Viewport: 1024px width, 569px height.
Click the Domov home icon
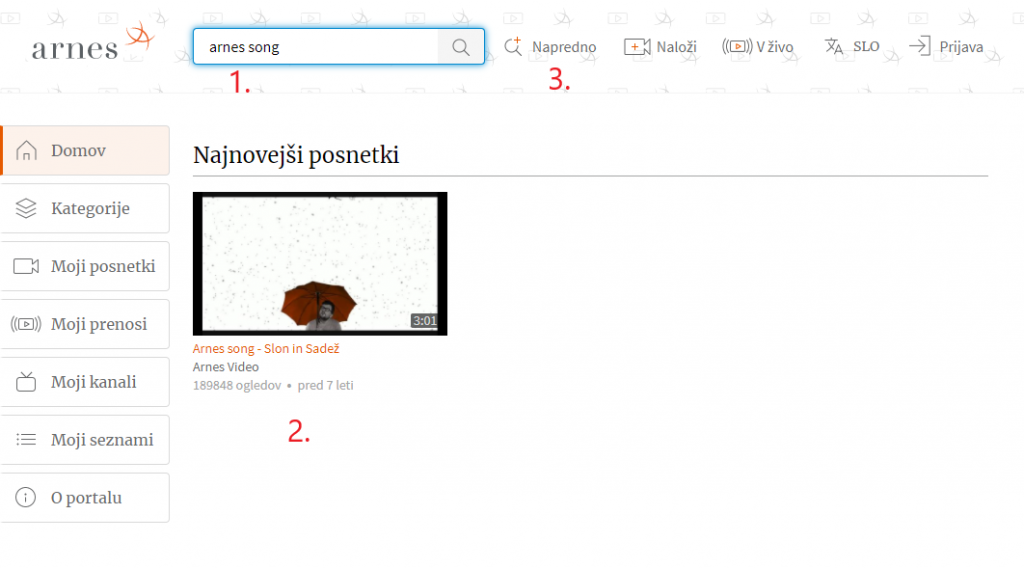[26, 150]
